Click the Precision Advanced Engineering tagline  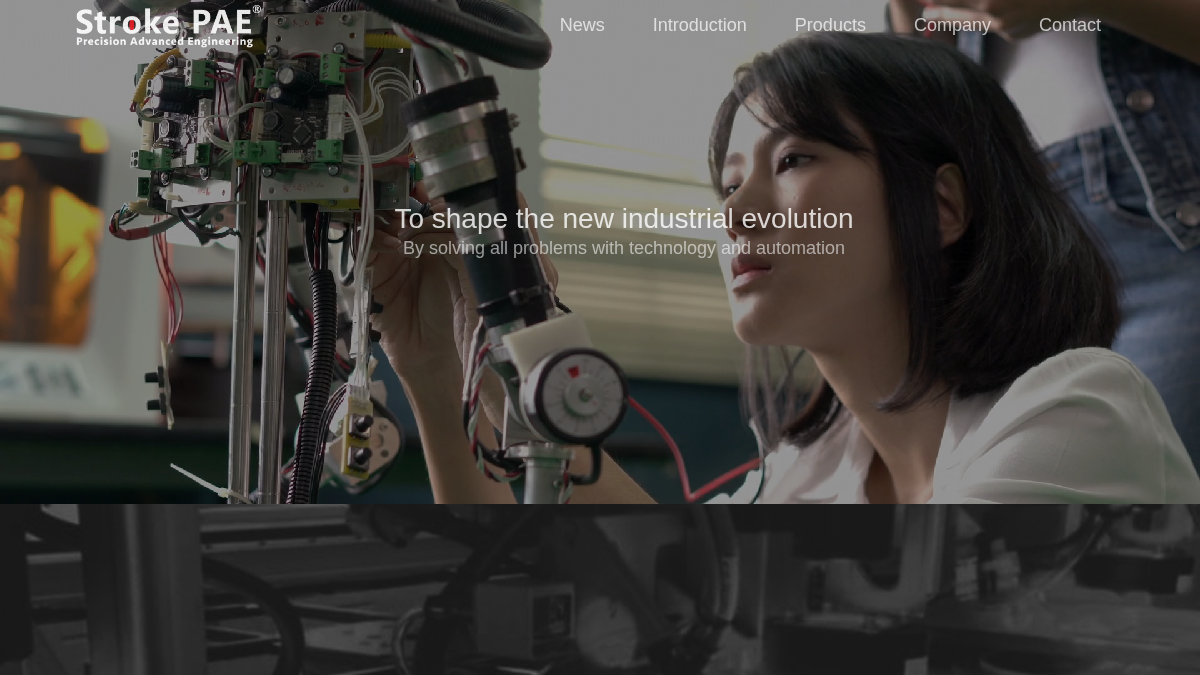(x=165, y=42)
